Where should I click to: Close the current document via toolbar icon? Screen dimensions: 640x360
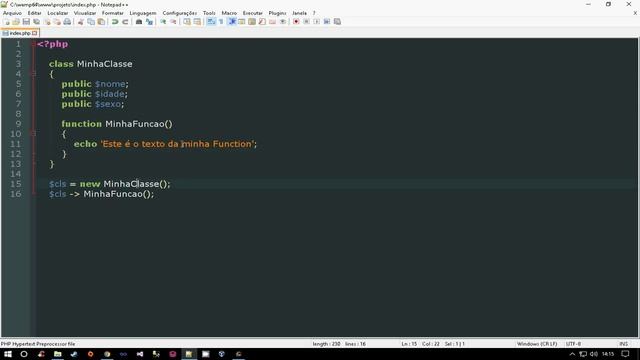[47, 22]
